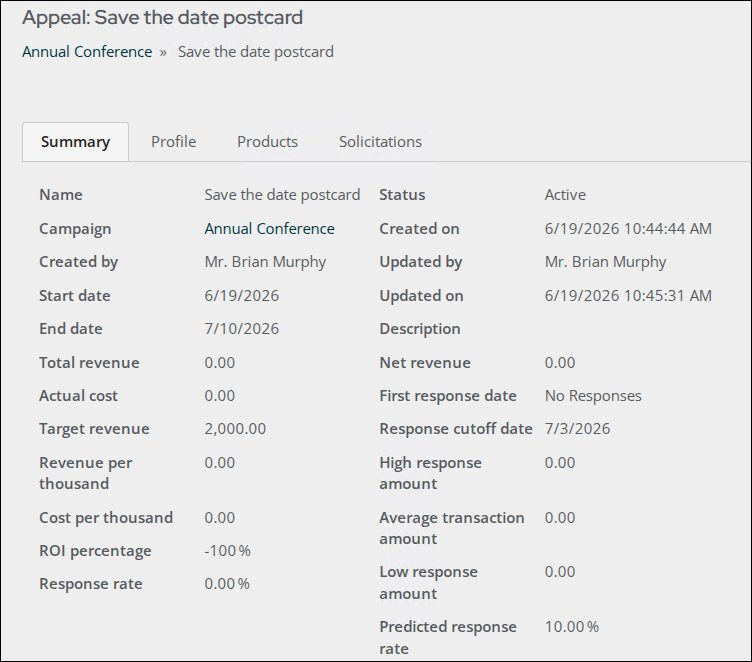Click the 'Target revenue' field label

(x=94, y=429)
